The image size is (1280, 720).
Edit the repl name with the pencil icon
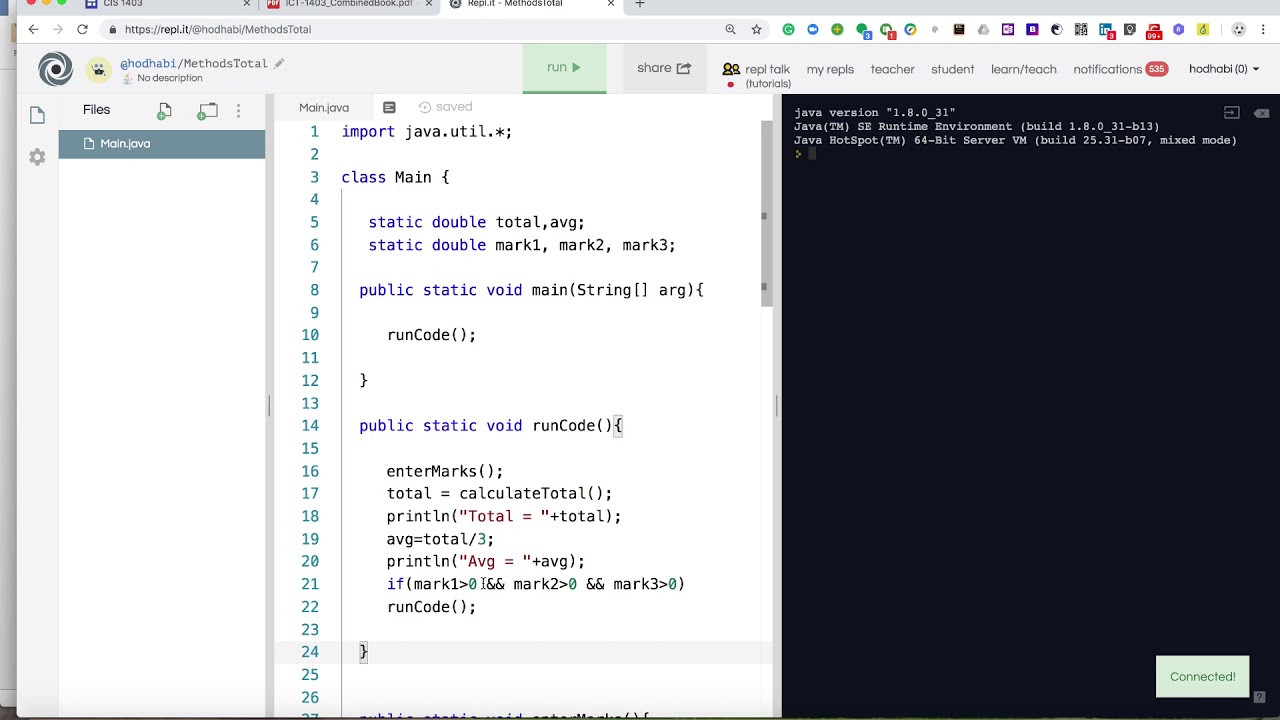click(279, 63)
